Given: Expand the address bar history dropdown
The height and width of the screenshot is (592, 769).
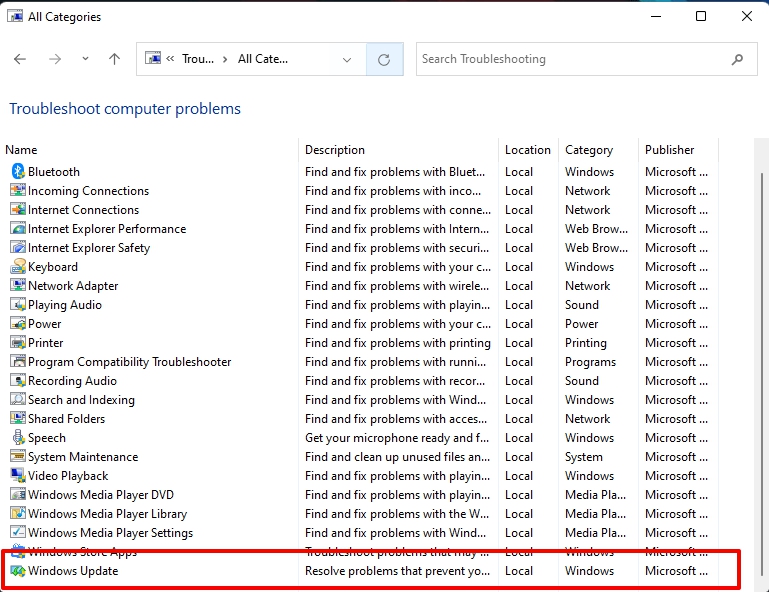Looking at the screenshot, I should pos(347,60).
